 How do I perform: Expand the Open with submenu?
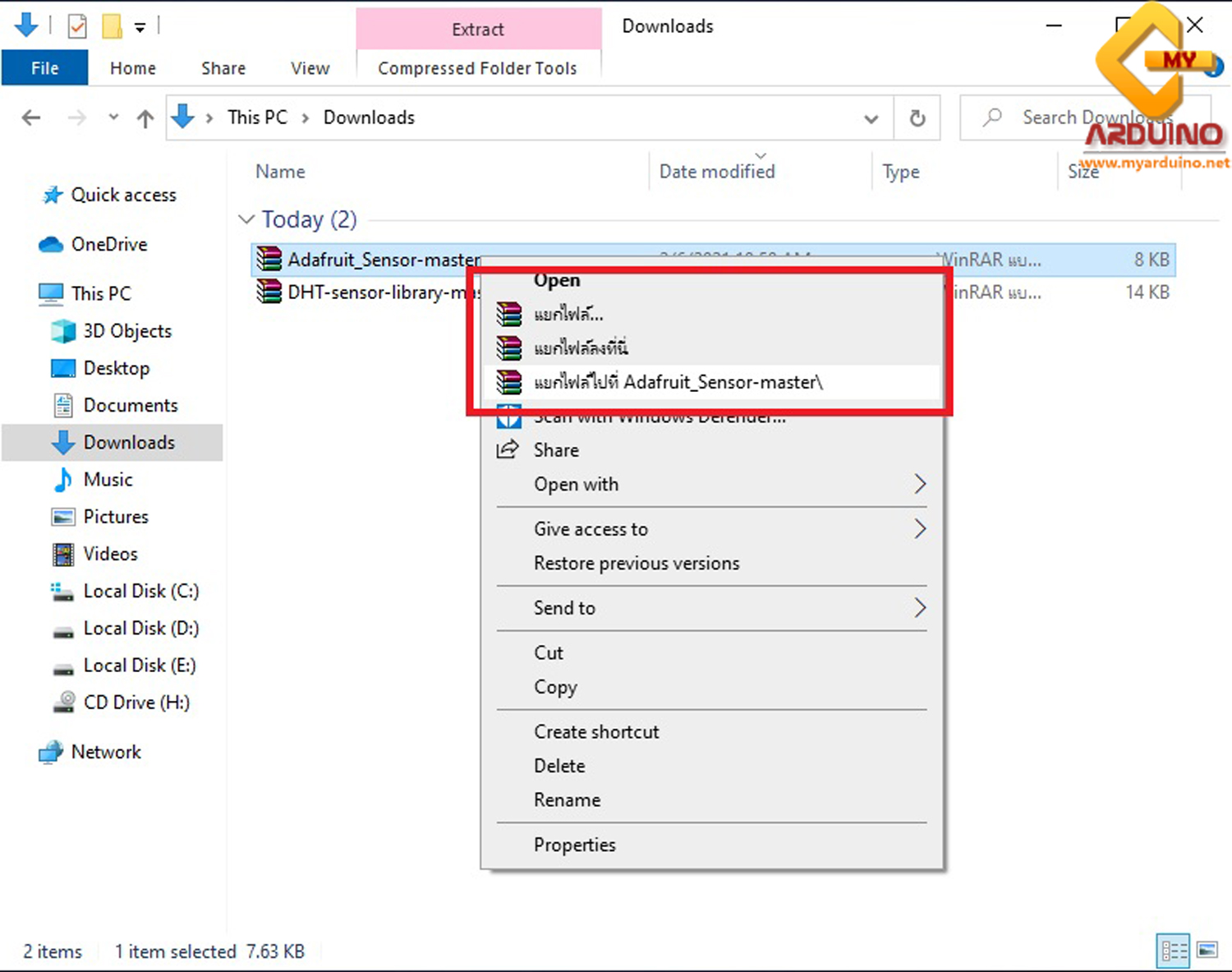point(920,485)
